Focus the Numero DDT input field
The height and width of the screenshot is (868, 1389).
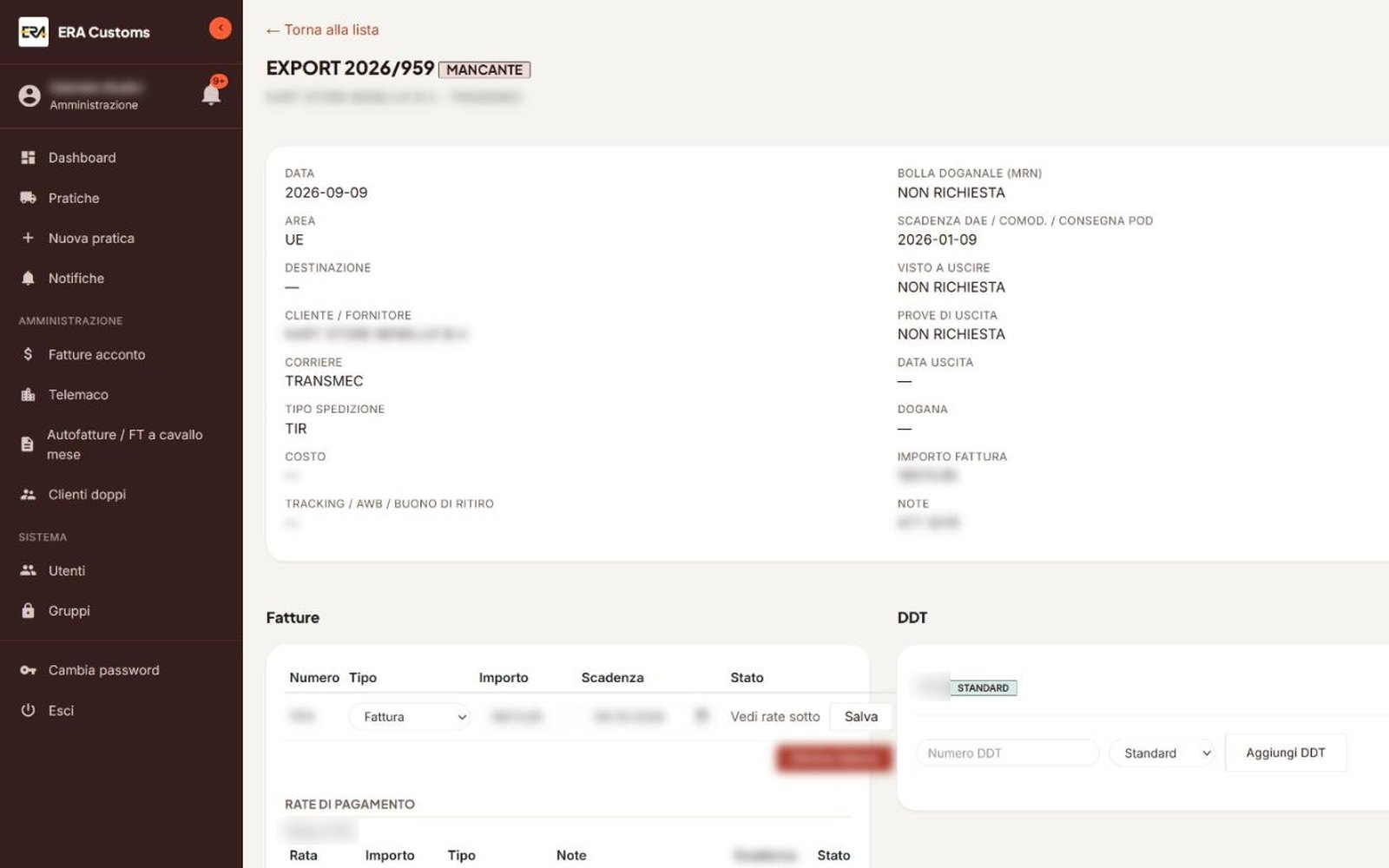[1007, 753]
